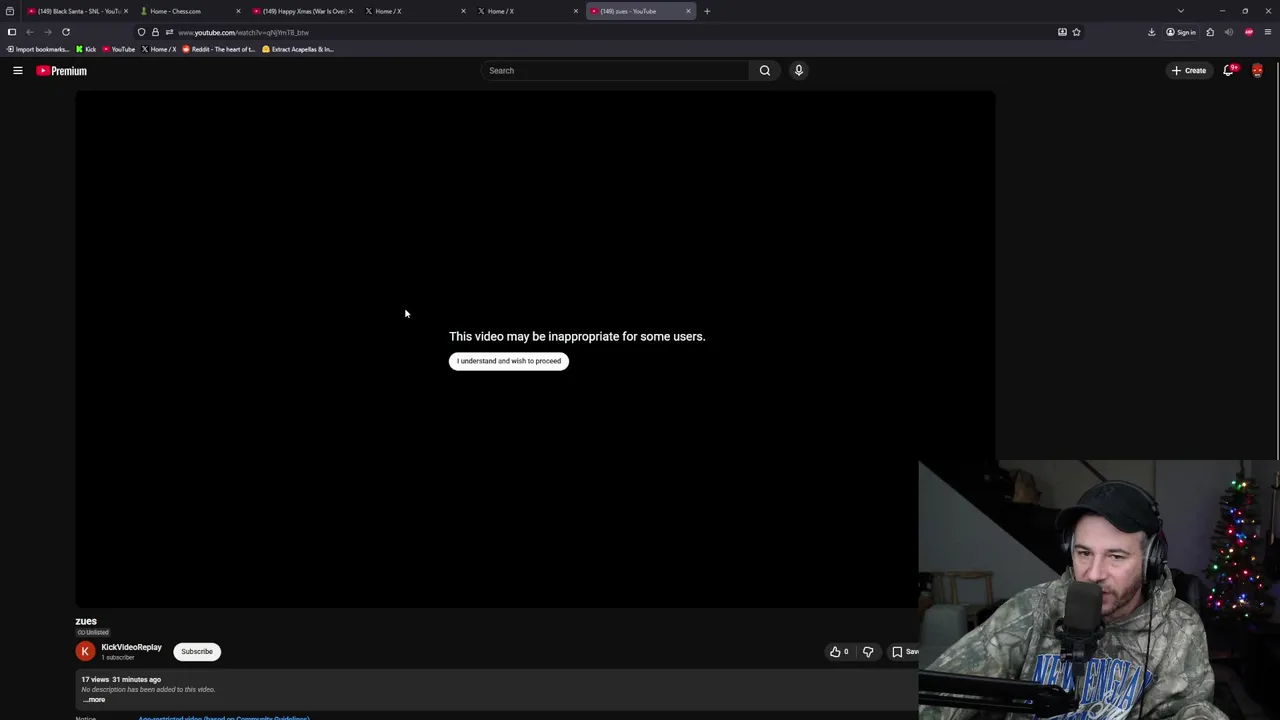View site security padlock info
The height and width of the screenshot is (720, 1280).
155,32
